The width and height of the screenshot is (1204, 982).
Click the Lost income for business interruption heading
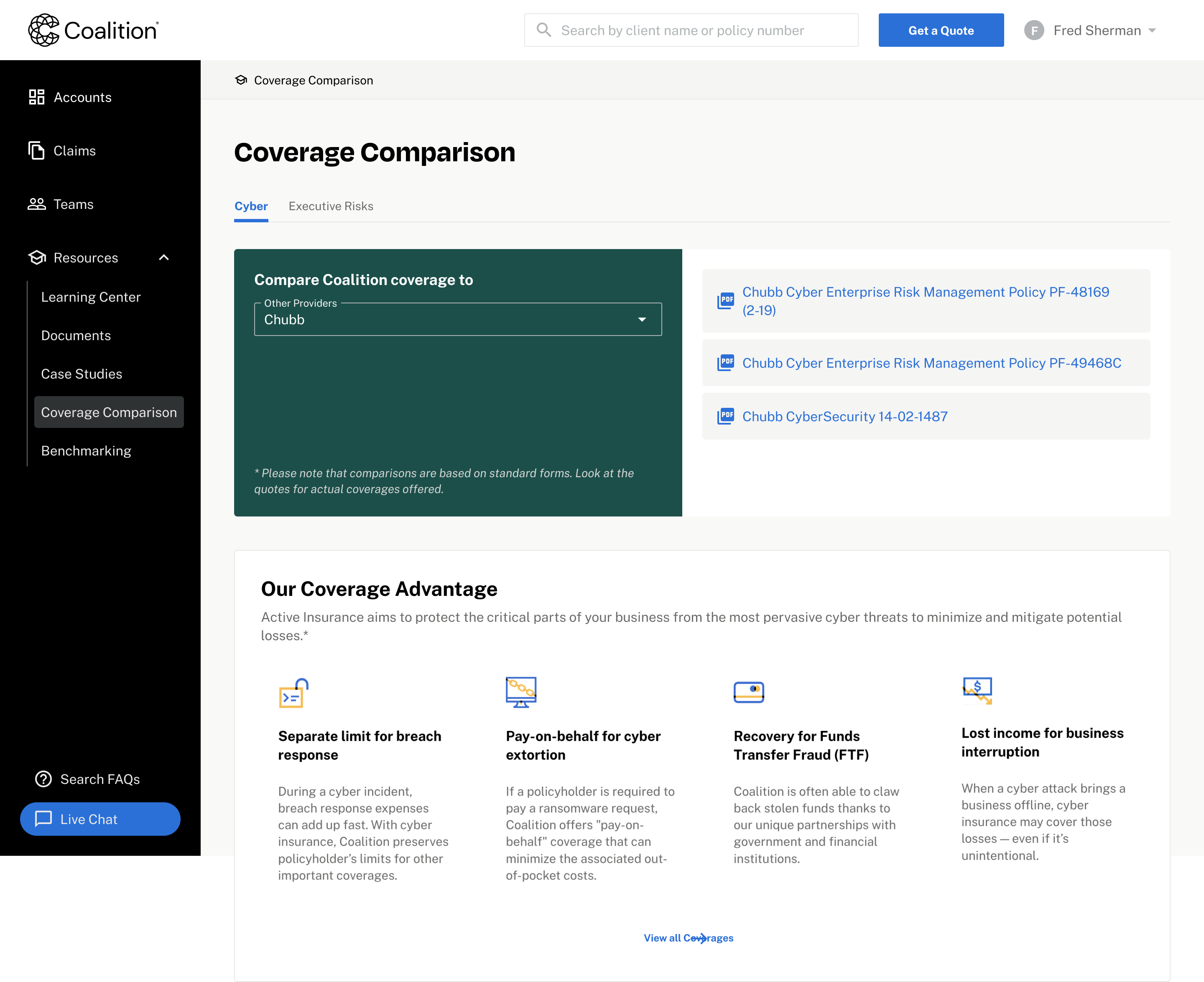click(x=1042, y=742)
